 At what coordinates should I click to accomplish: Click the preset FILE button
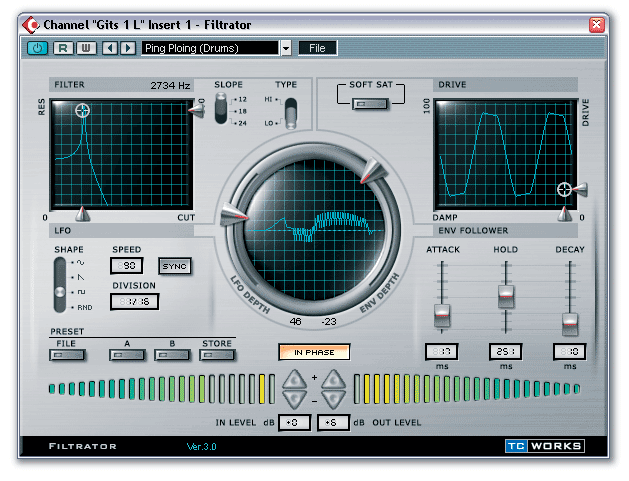point(67,355)
